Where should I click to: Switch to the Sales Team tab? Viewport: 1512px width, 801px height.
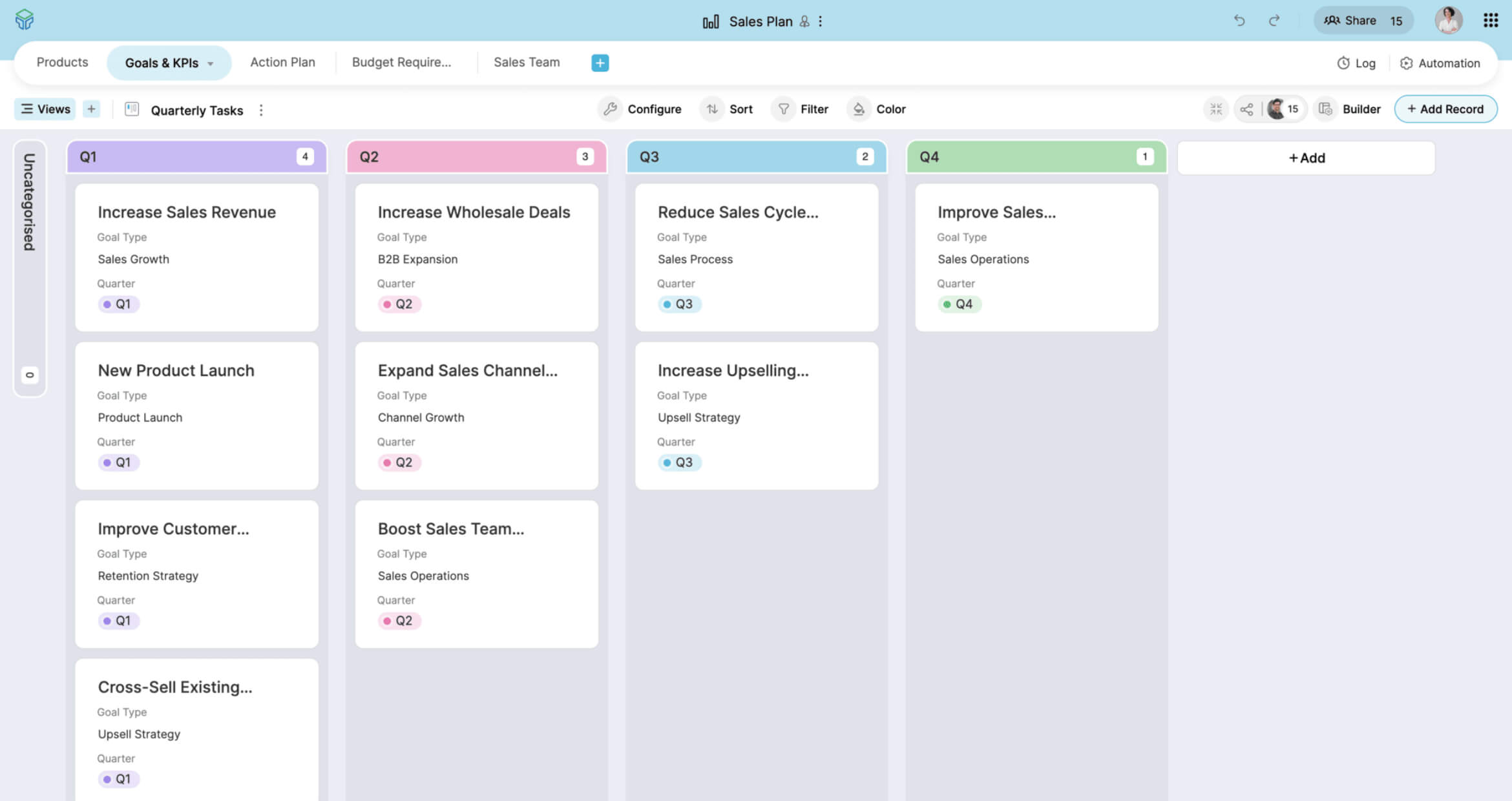pyautogui.click(x=526, y=63)
